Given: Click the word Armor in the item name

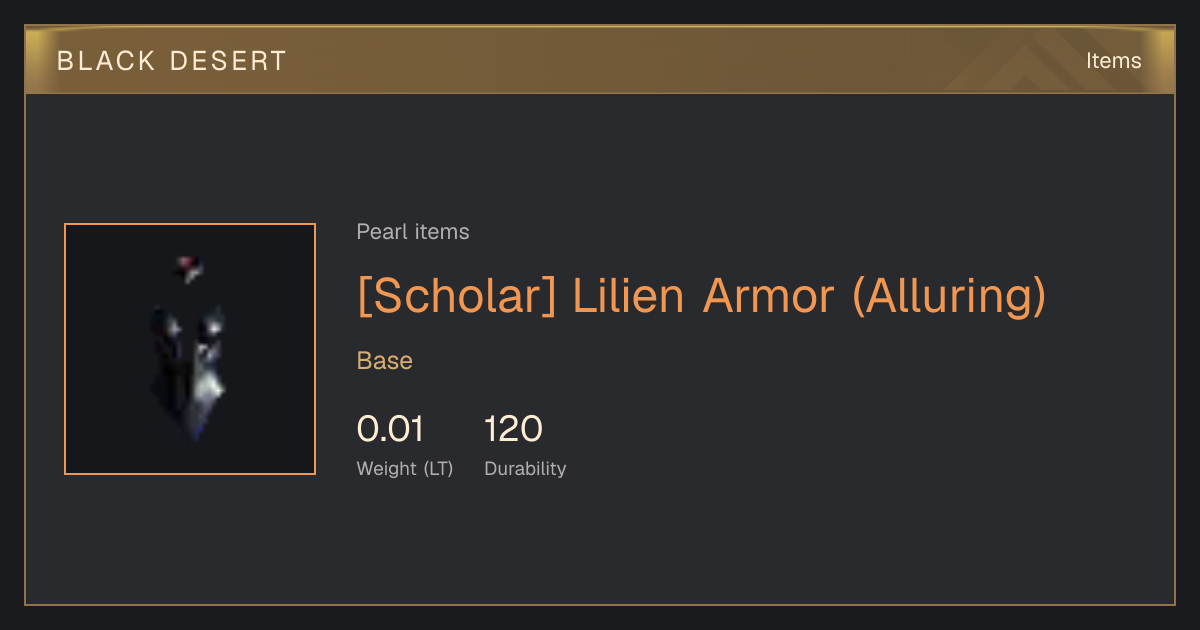Looking at the screenshot, I should 768,296.
